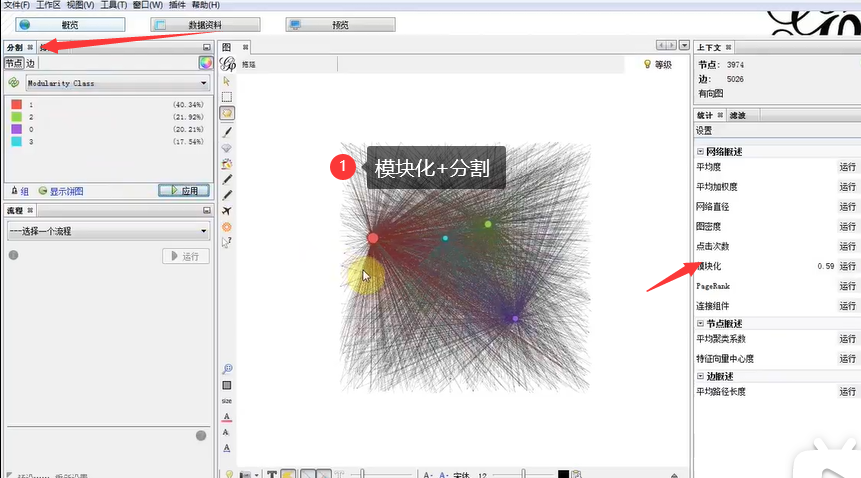
Task: Click the bold T show labels icon
Action: point(272,474)
